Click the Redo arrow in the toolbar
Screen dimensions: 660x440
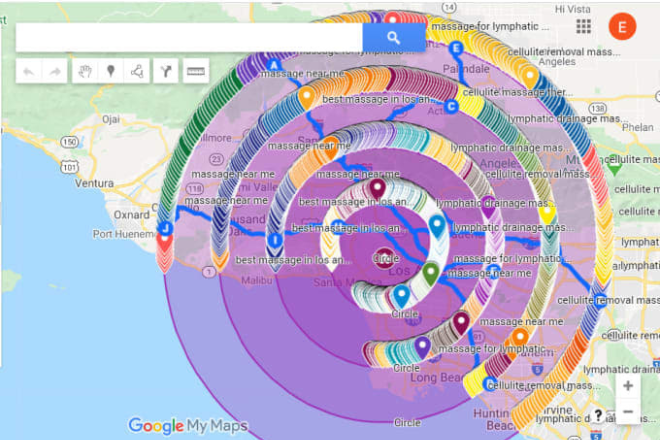[x=55, y=72]
